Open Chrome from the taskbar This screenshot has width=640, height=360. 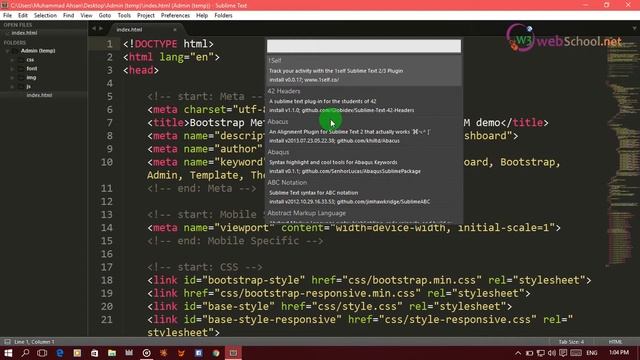tap(216, 353)
